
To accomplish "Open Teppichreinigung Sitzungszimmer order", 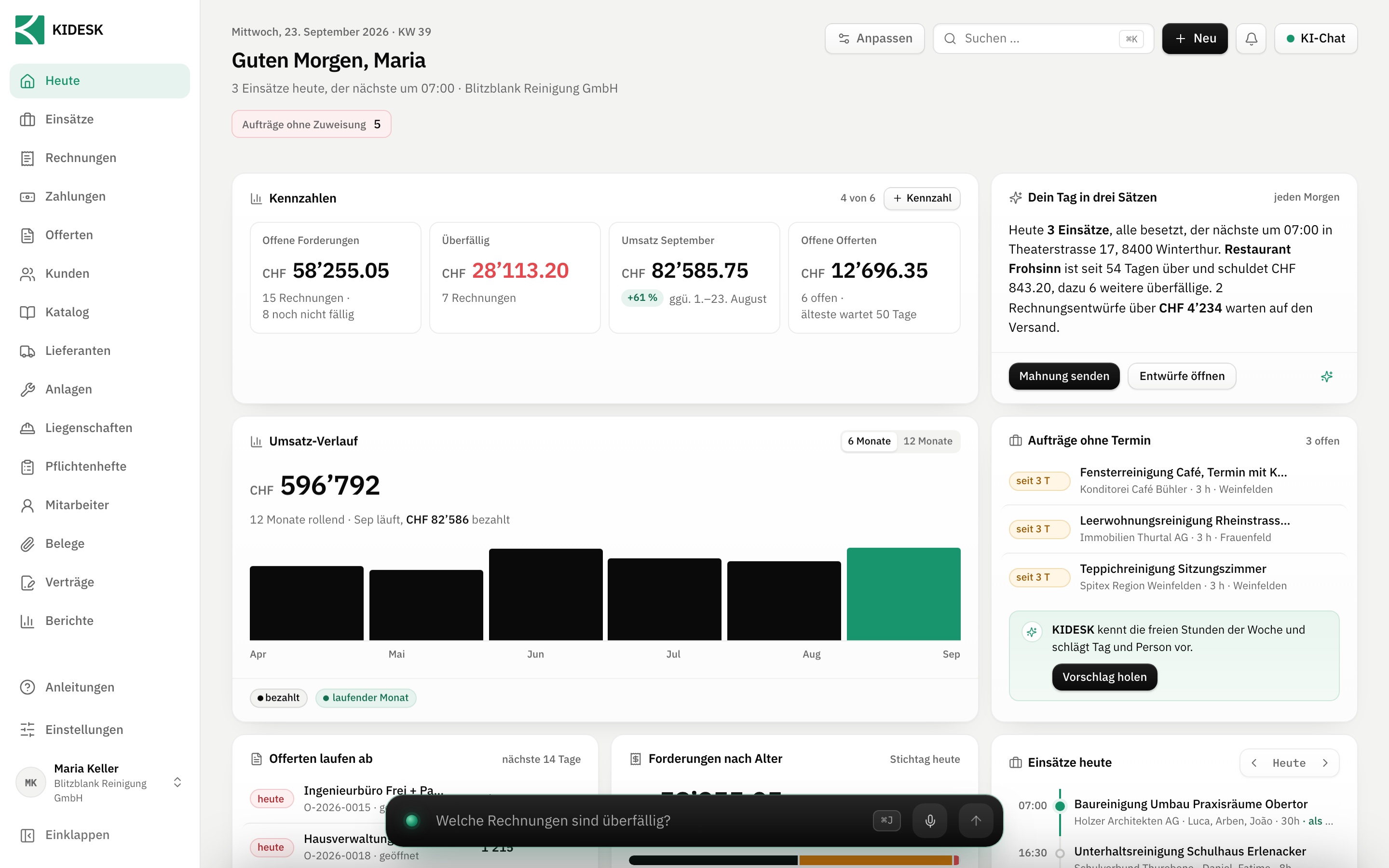I will (1174, 577).
